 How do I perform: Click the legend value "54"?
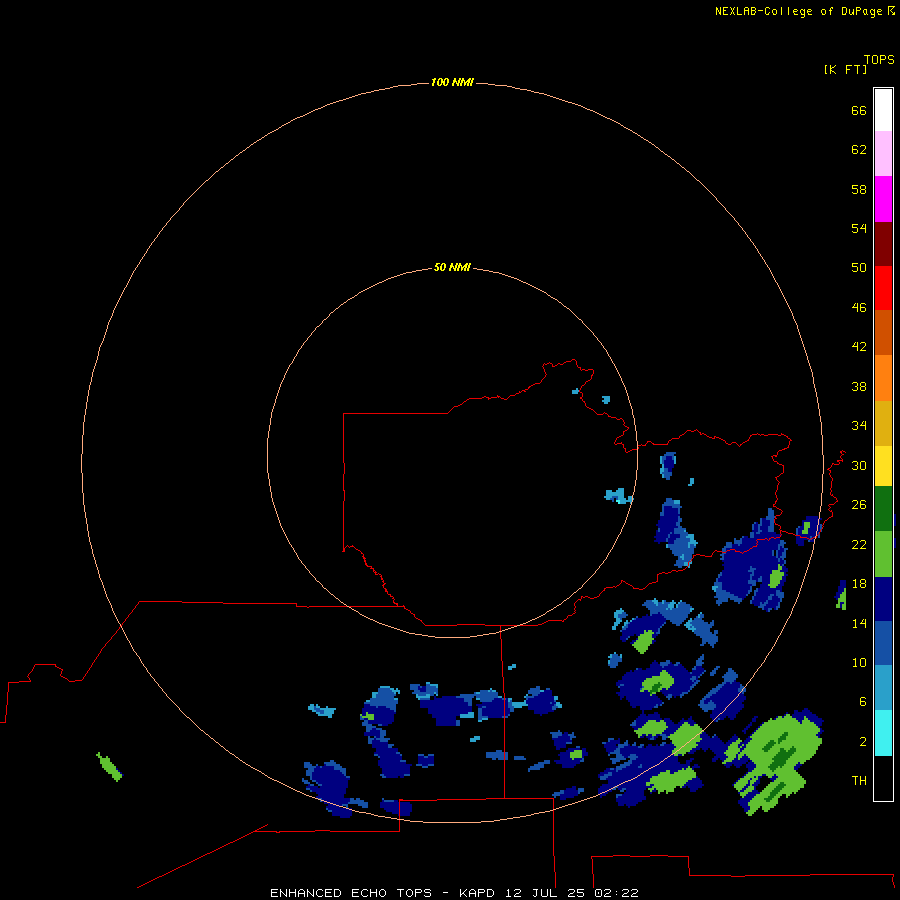[x=859, y=228]
